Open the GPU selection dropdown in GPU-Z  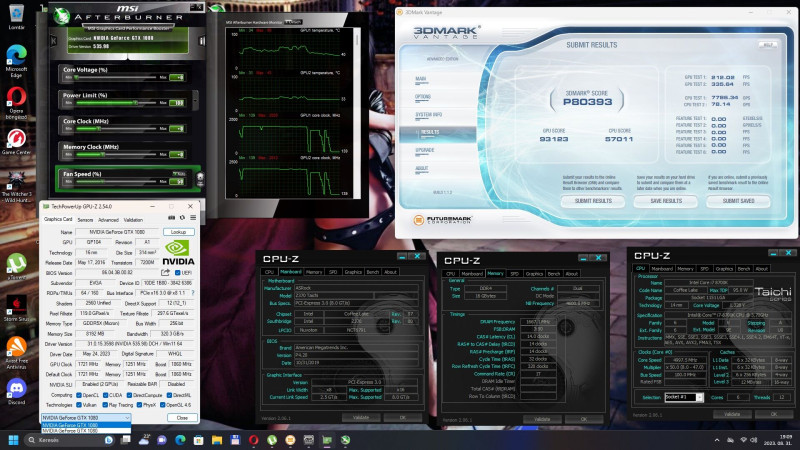click(x=86, y=418)
